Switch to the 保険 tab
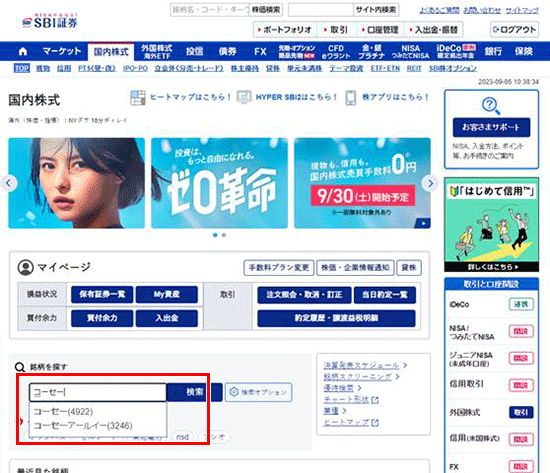The image size is (550, 473). point(524,52)
